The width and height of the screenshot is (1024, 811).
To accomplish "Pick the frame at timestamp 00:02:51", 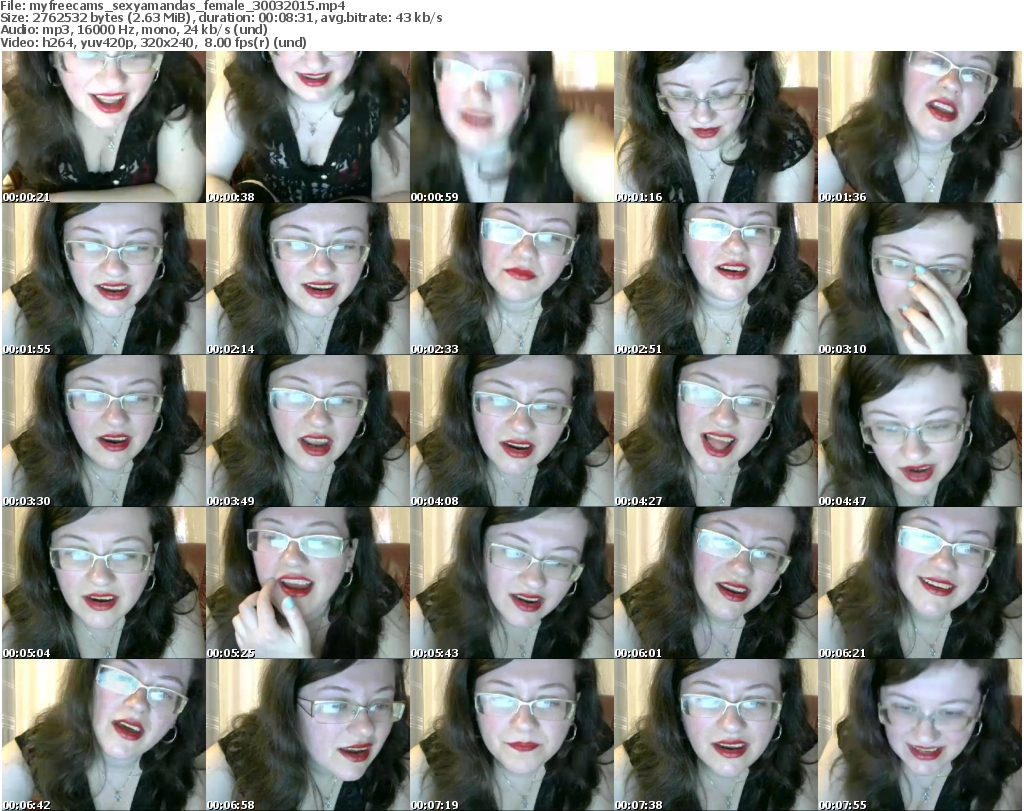I will 716,279.
